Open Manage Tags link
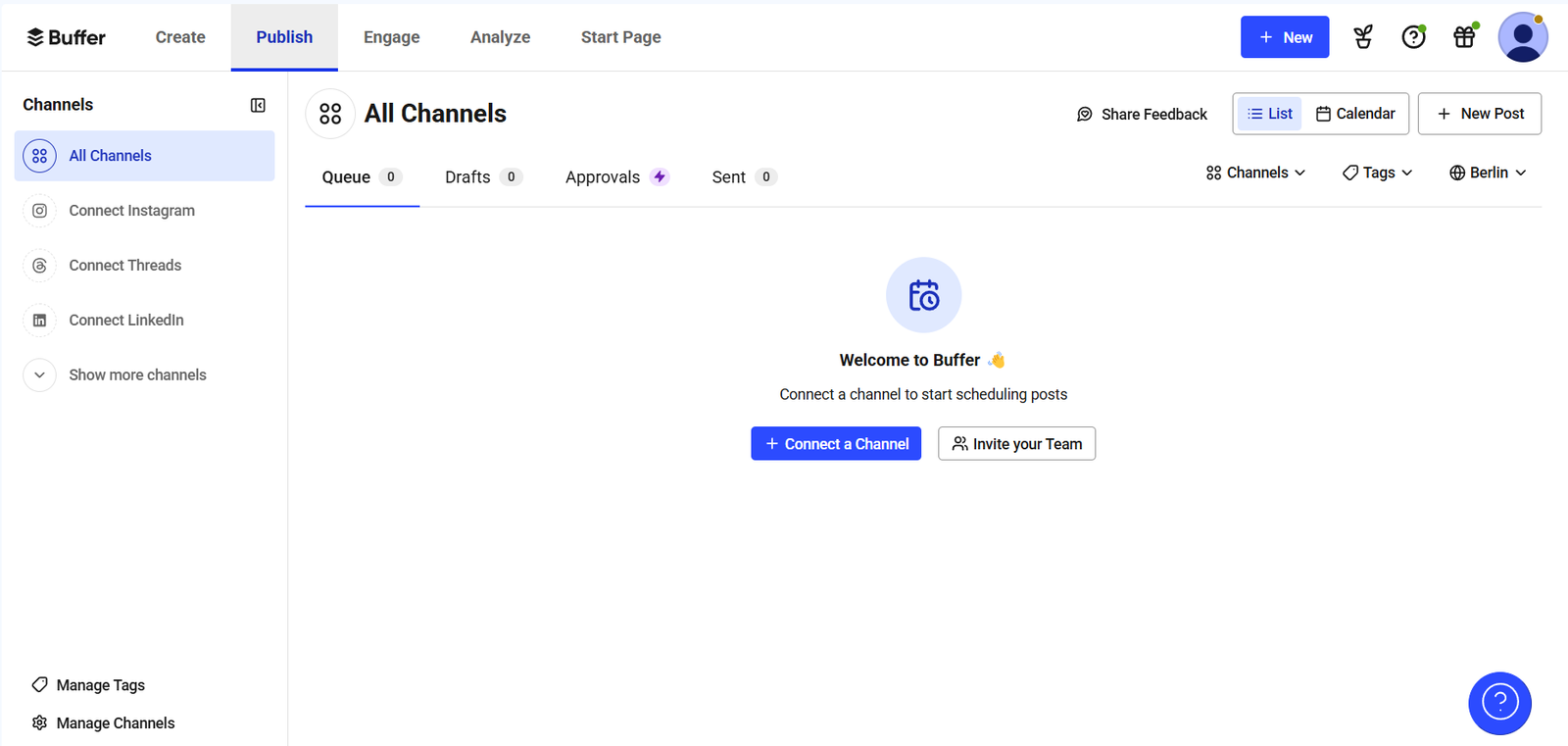This screenshot has height=746, width=1568. [100, 685]
